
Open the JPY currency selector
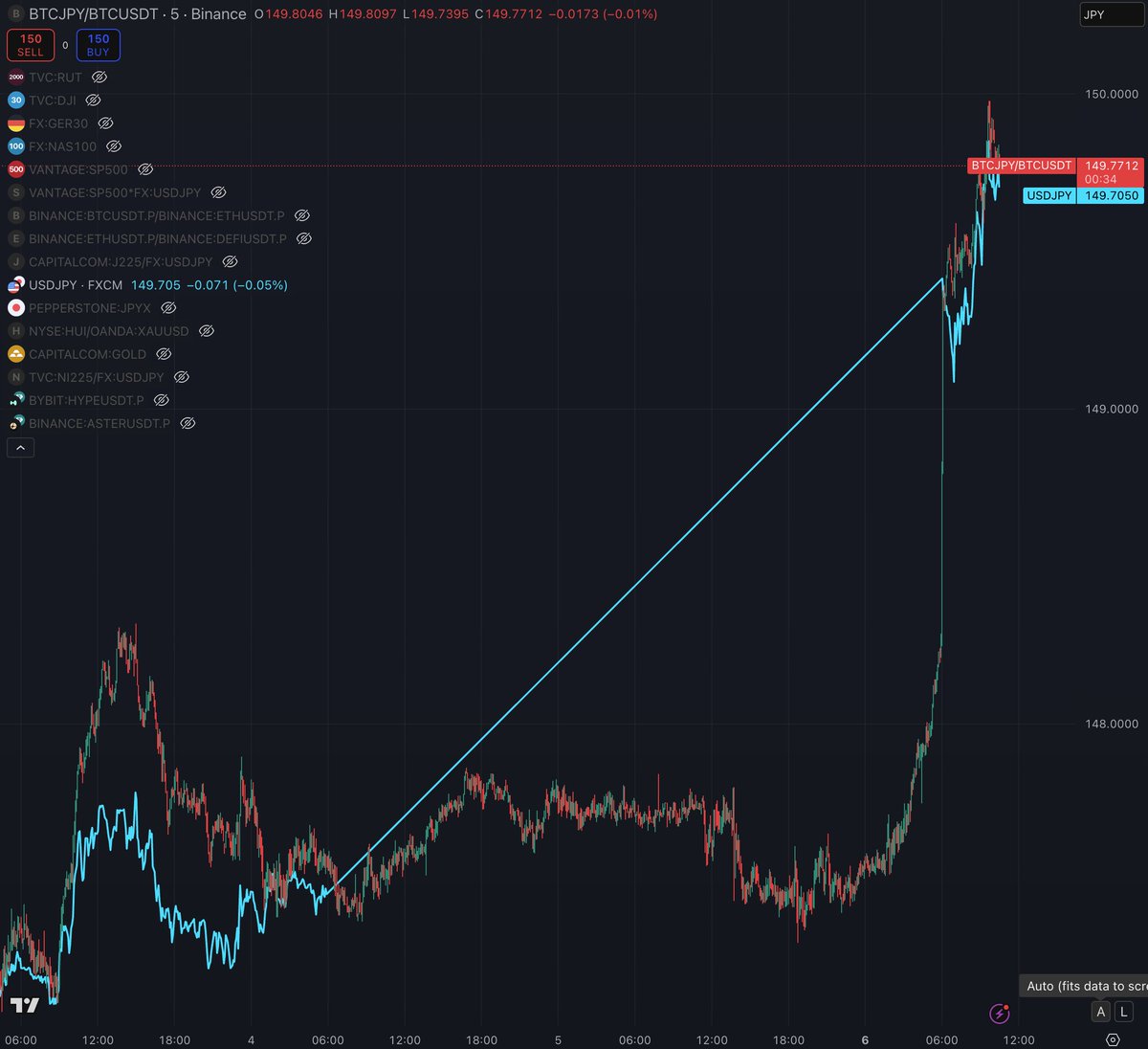(x=1112, y=14)
